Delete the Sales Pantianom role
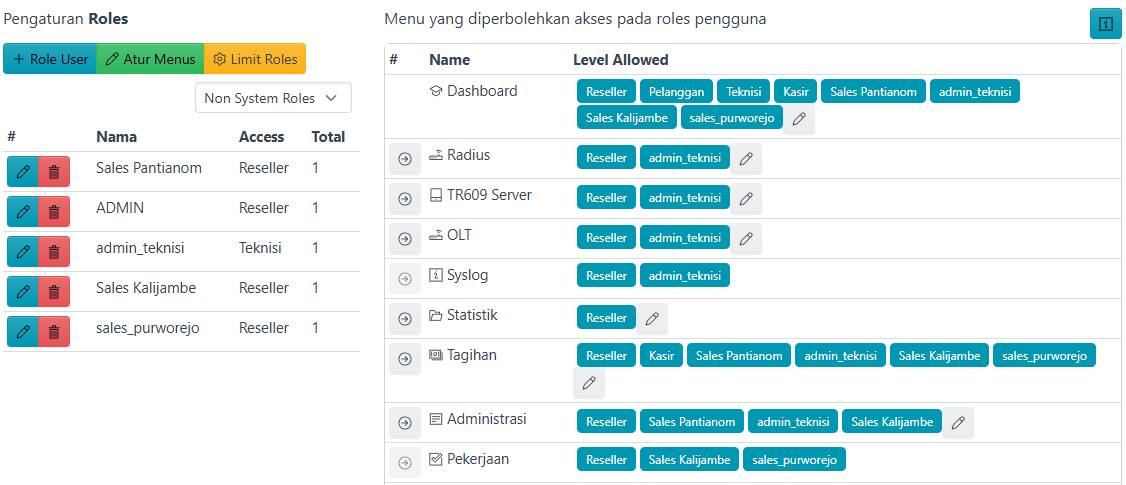 coord(54,172)
